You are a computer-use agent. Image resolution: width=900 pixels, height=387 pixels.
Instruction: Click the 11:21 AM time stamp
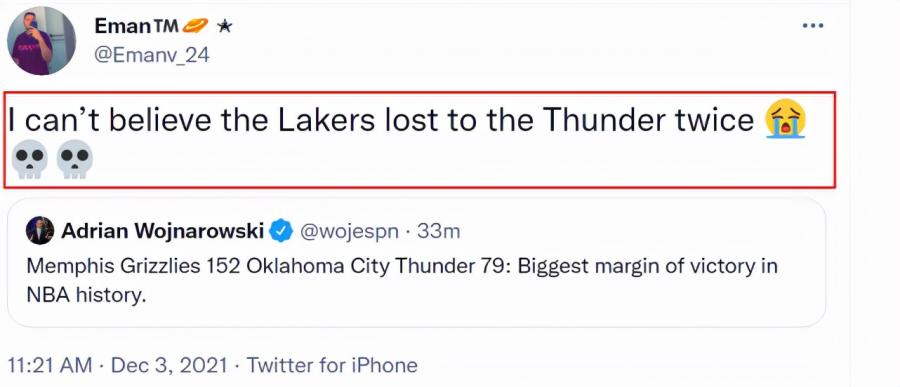point(49,365)
